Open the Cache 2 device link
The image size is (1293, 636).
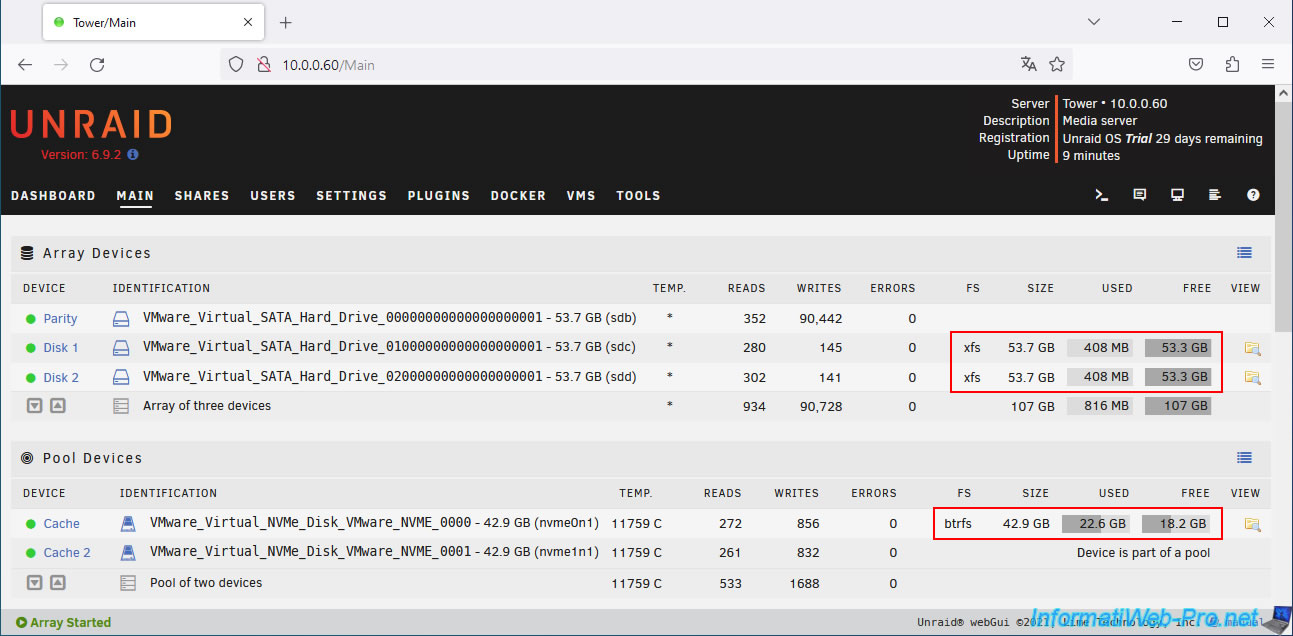[67, 553]
